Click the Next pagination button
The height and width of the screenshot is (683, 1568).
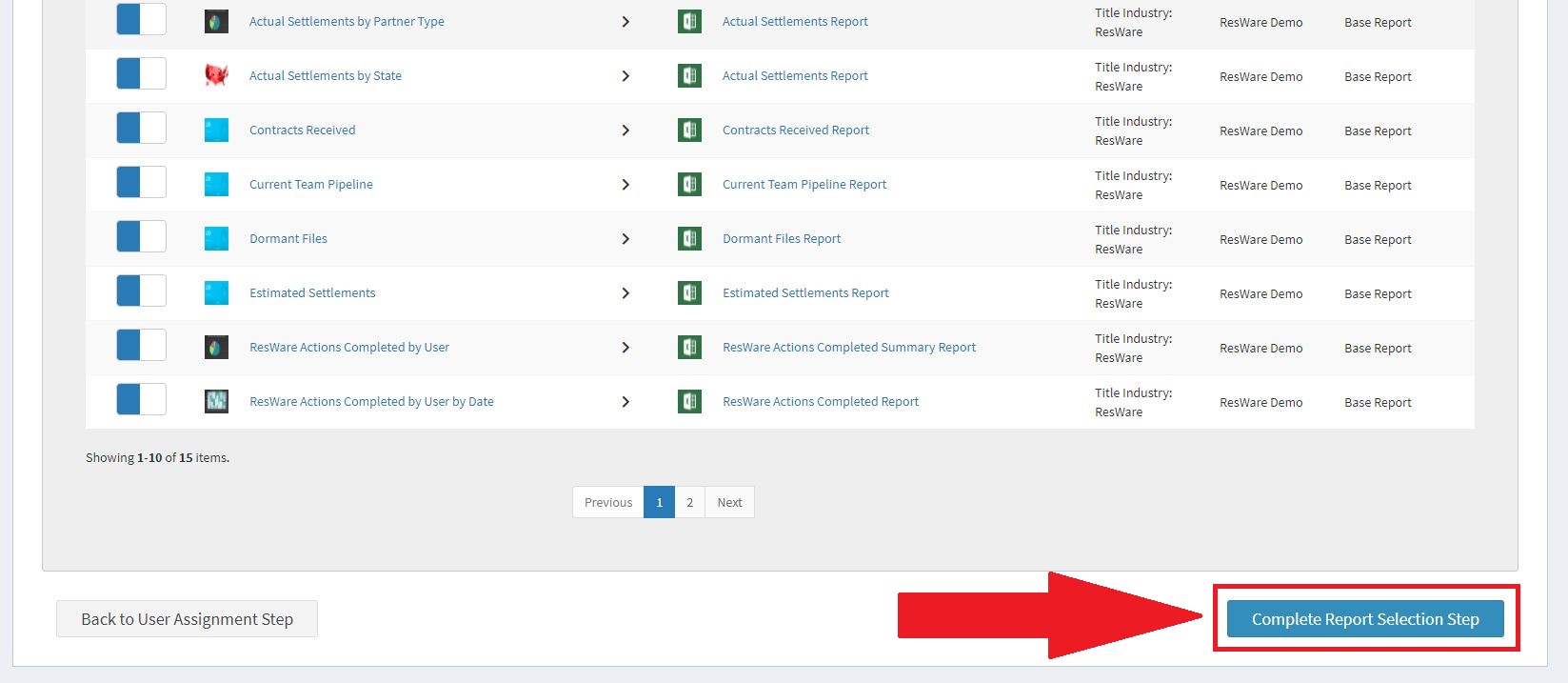(x=730, y=502)
